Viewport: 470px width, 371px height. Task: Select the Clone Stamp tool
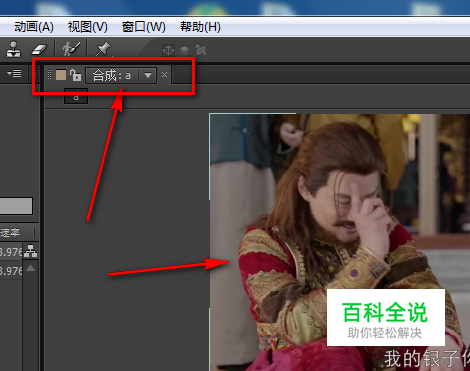click(14, 49)
